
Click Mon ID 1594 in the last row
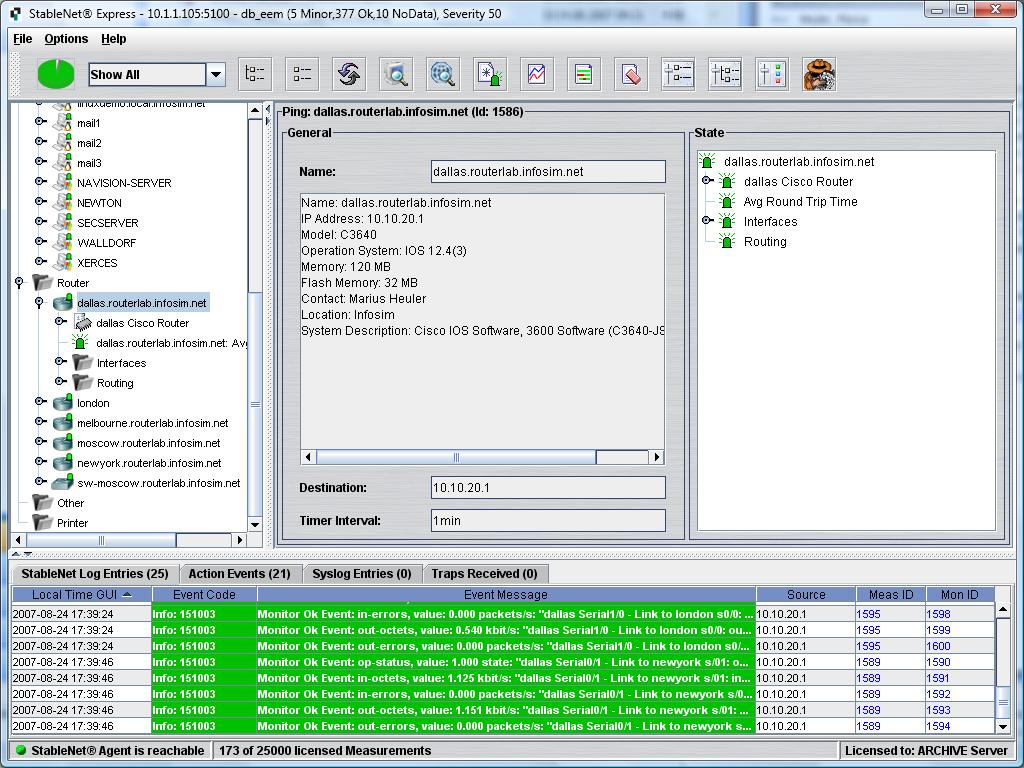[x=938, y=726]
